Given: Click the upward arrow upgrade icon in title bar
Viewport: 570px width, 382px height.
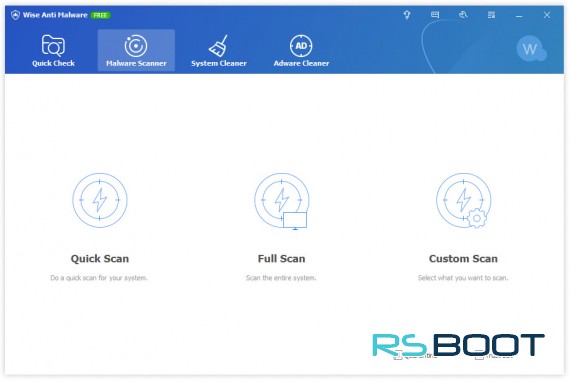Looking at the screenshot, I should click(407, 15).
